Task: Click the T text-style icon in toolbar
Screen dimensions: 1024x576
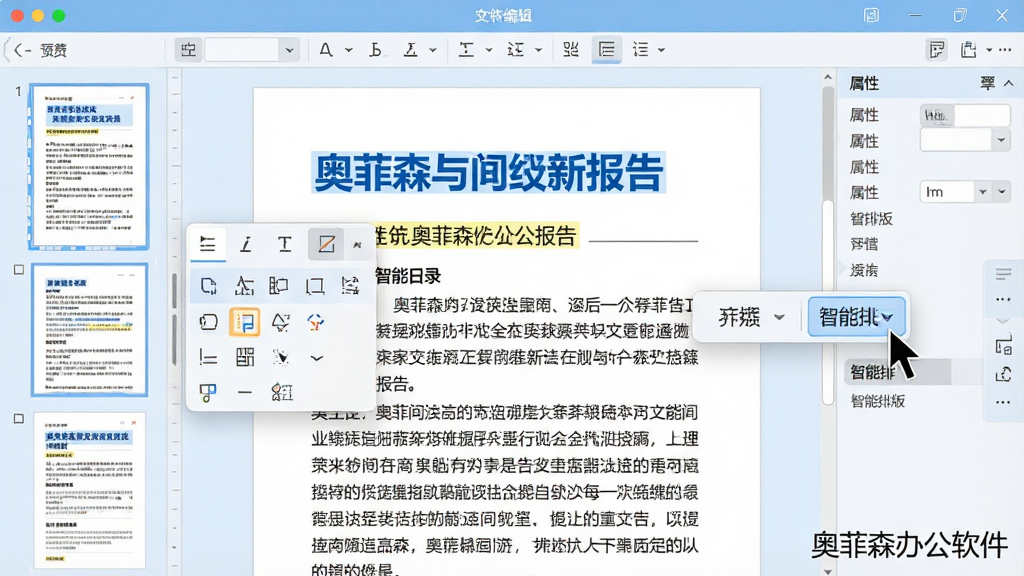Action: click(x=466, y=50)
